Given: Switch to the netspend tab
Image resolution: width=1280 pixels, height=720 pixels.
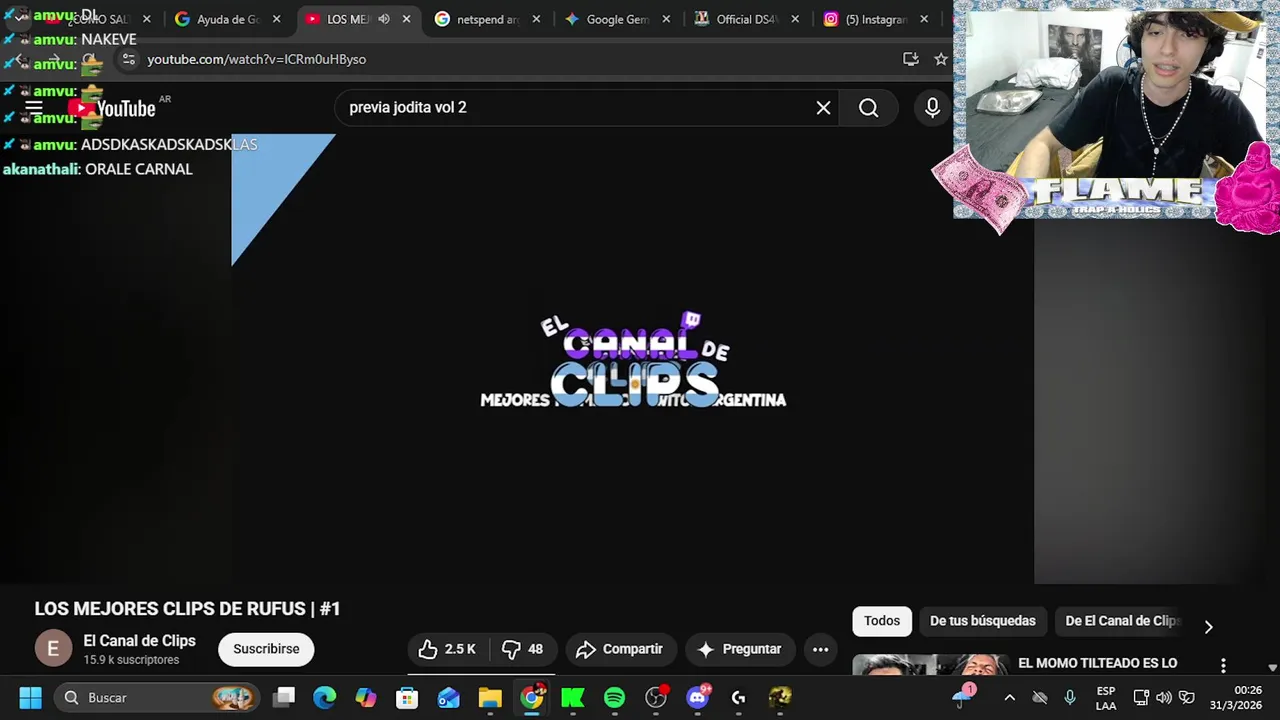Looking at the screenshot, I should click(x=487, y=19).
